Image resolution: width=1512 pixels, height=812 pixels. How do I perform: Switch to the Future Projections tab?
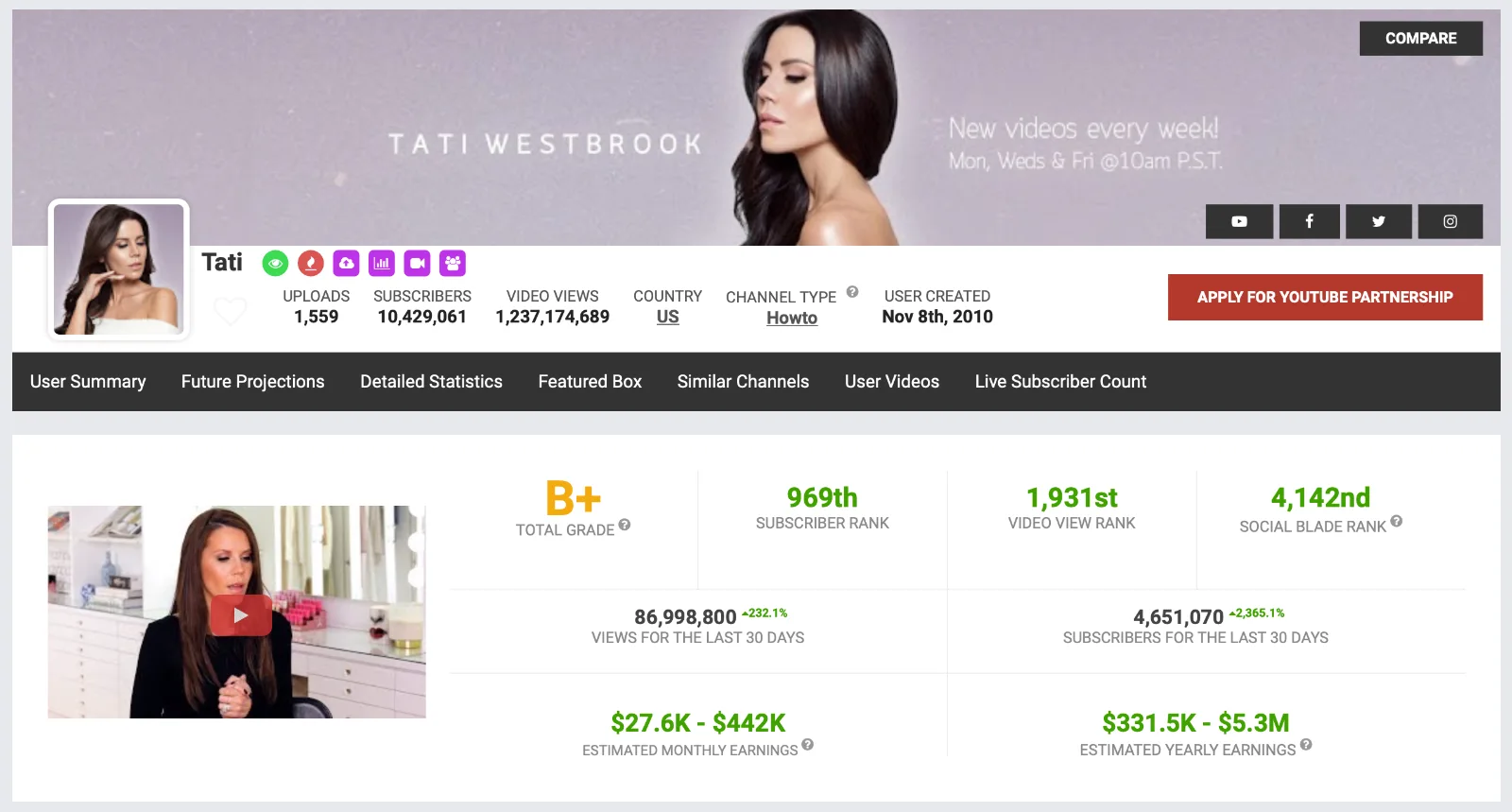click(252, 382)
